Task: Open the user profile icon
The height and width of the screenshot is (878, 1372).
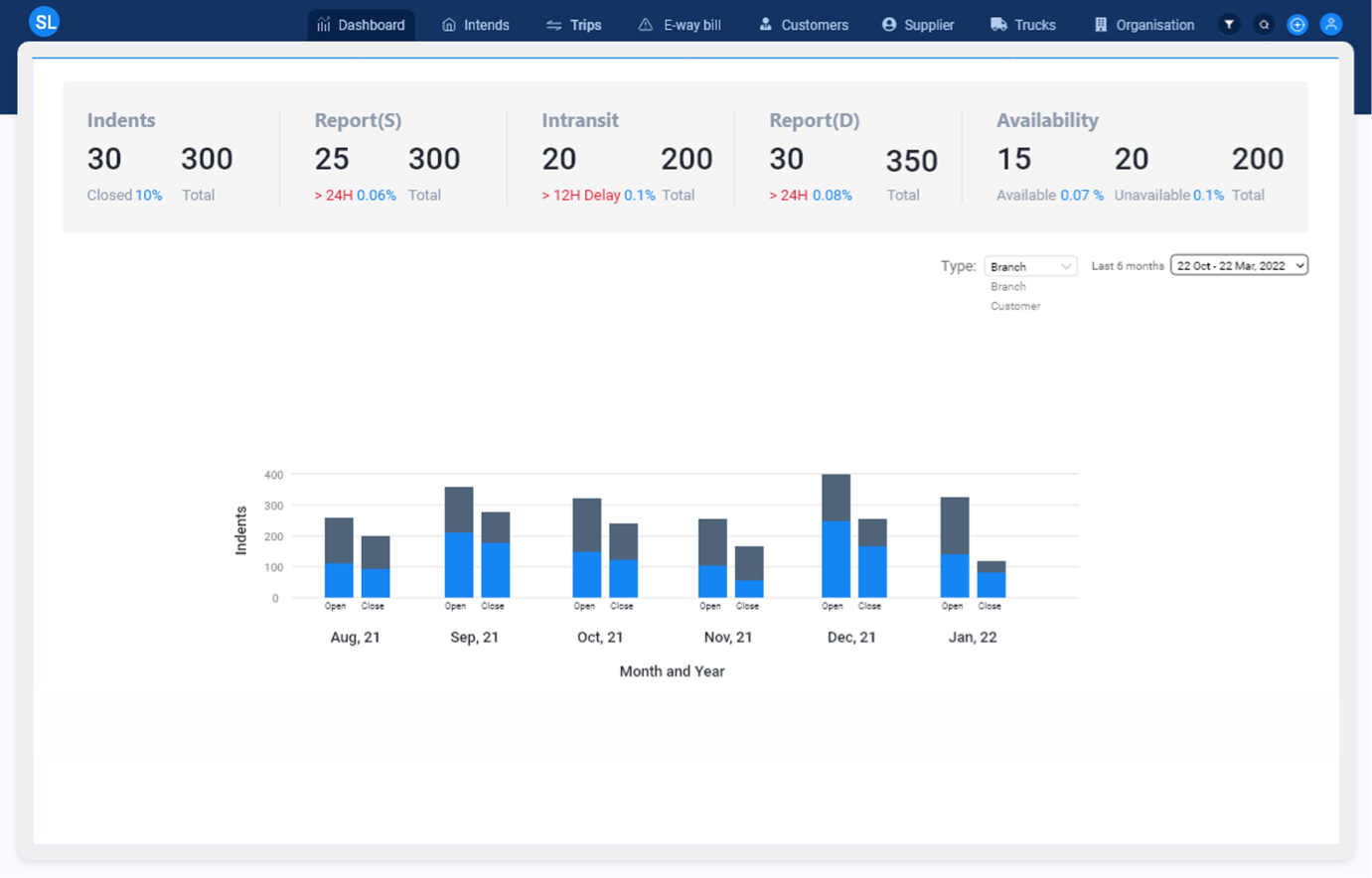Action: [x=1331, y=25]
